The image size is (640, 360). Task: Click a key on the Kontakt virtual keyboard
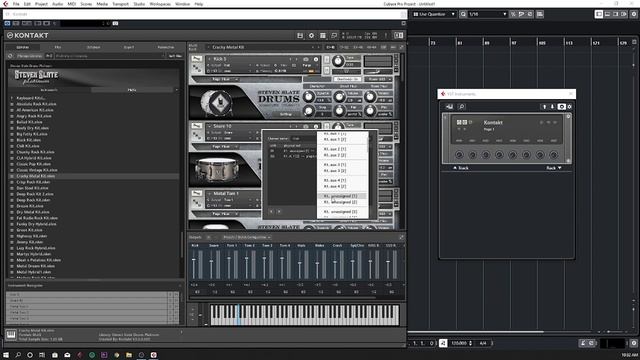[304, 315]
